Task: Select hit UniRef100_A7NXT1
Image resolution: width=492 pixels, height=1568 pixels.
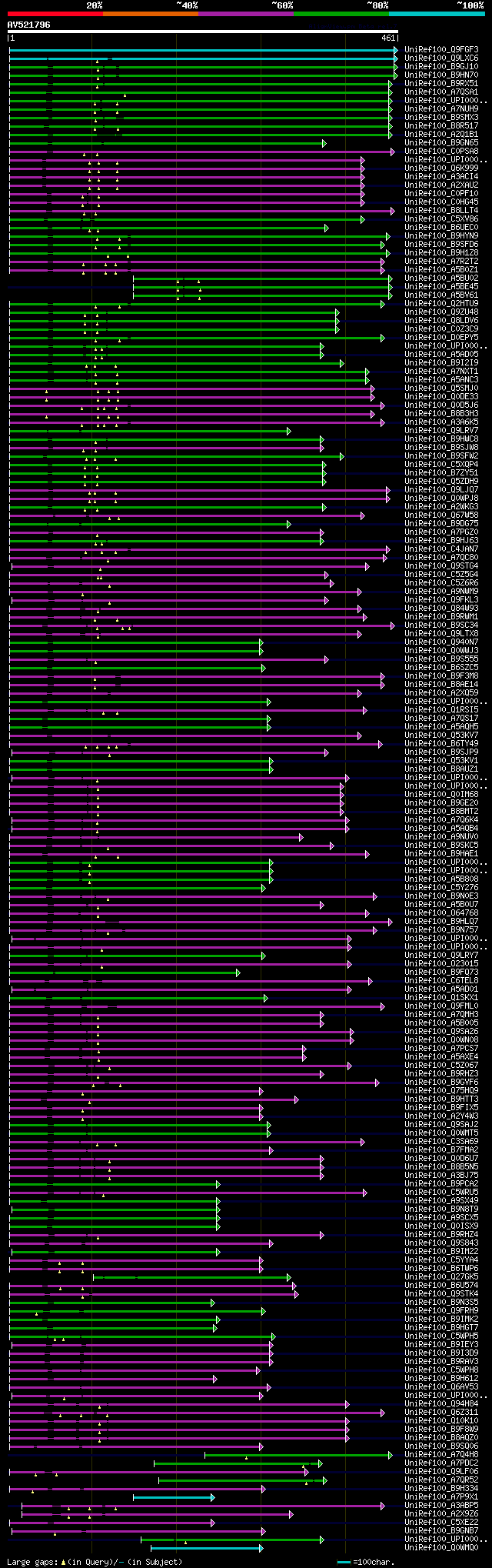Action: 441,372
